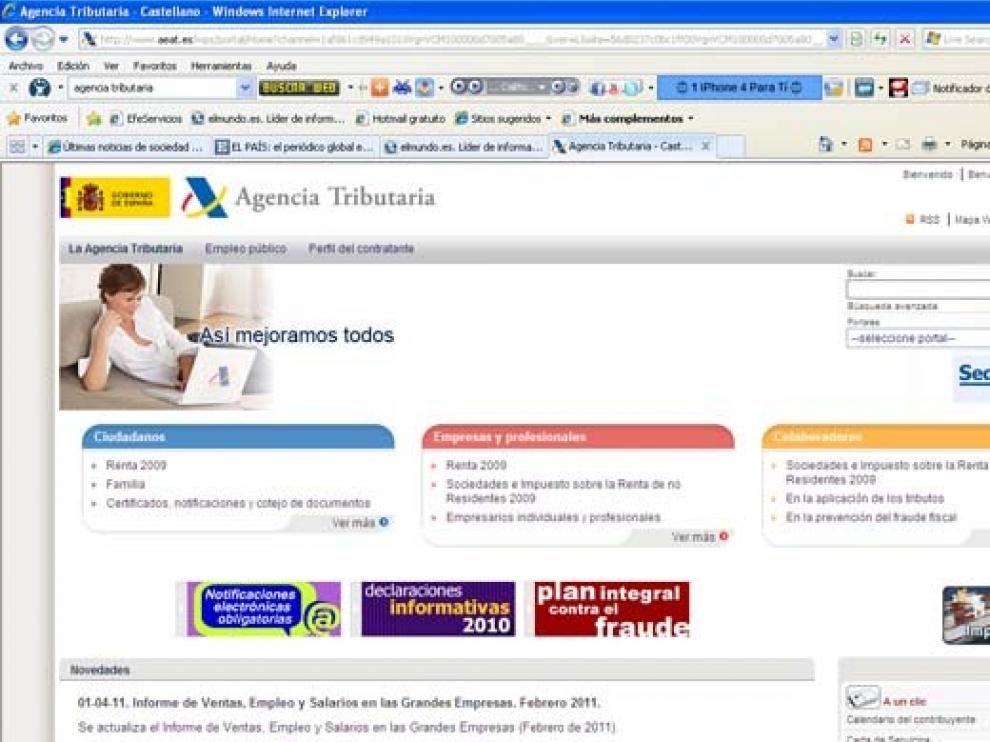Open the Edición menu

pyautogui.click(x=73, y=66)
